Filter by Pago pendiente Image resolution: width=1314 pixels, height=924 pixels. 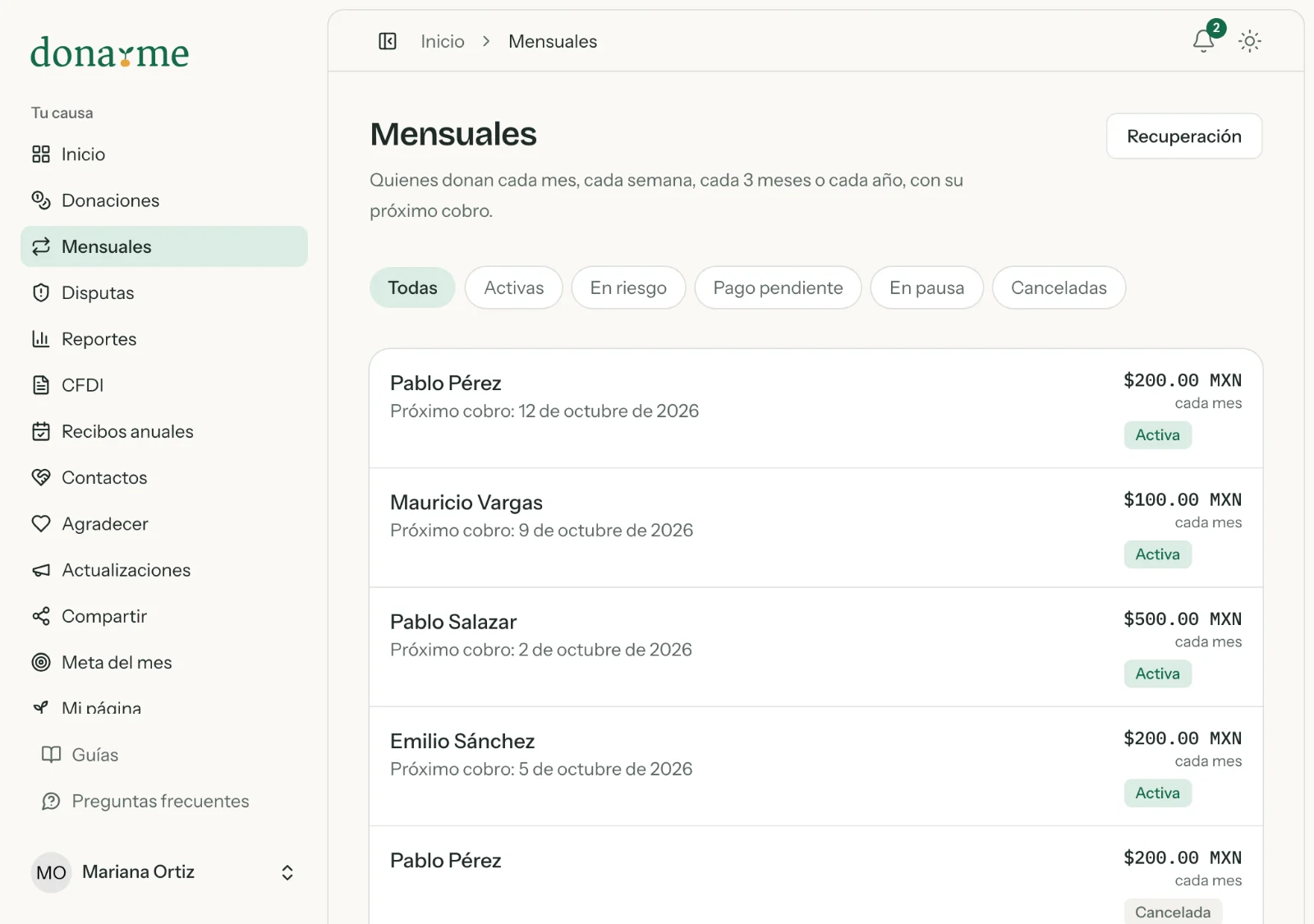[778, 287]
